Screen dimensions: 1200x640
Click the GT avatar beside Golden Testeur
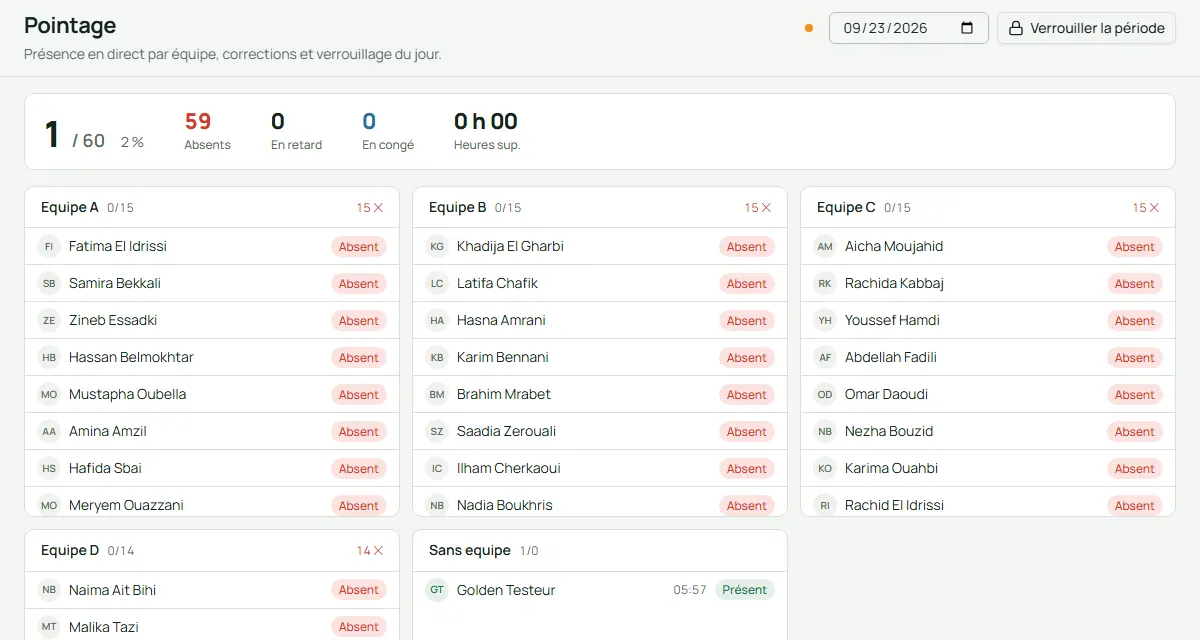coord(437,590)
